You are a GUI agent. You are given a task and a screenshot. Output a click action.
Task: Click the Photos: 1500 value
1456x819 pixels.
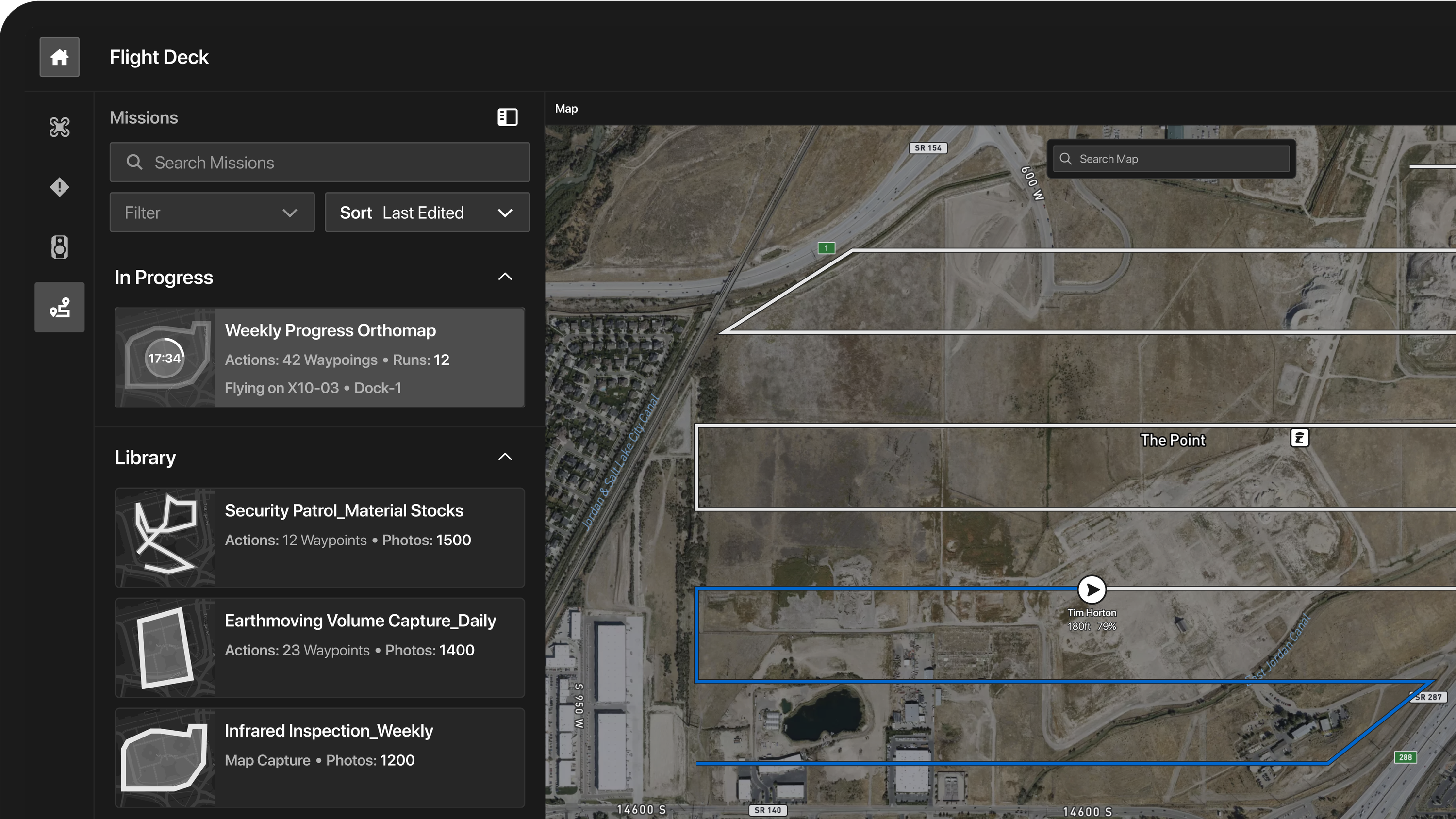point(427,541)
